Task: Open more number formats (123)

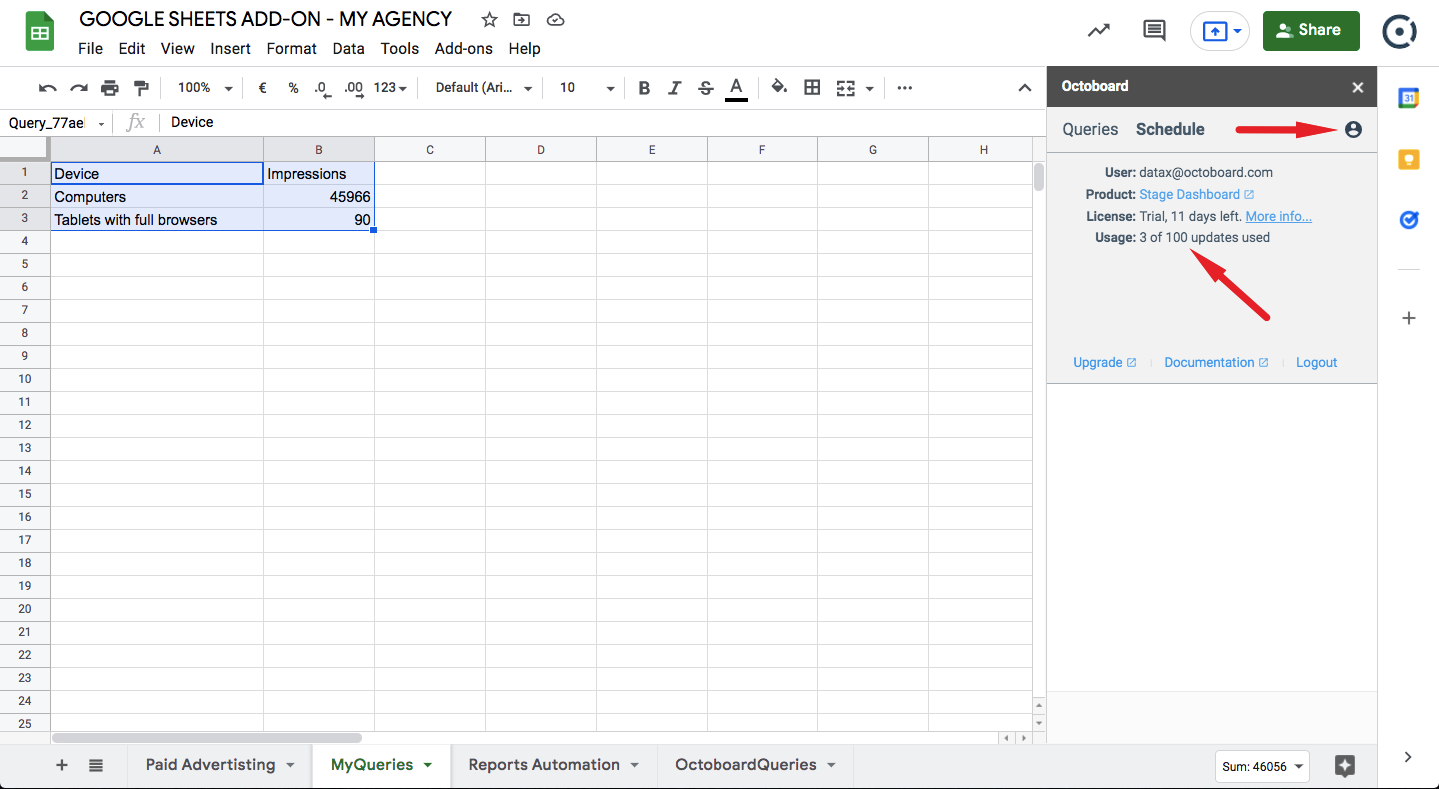Action: coord(390,88)
